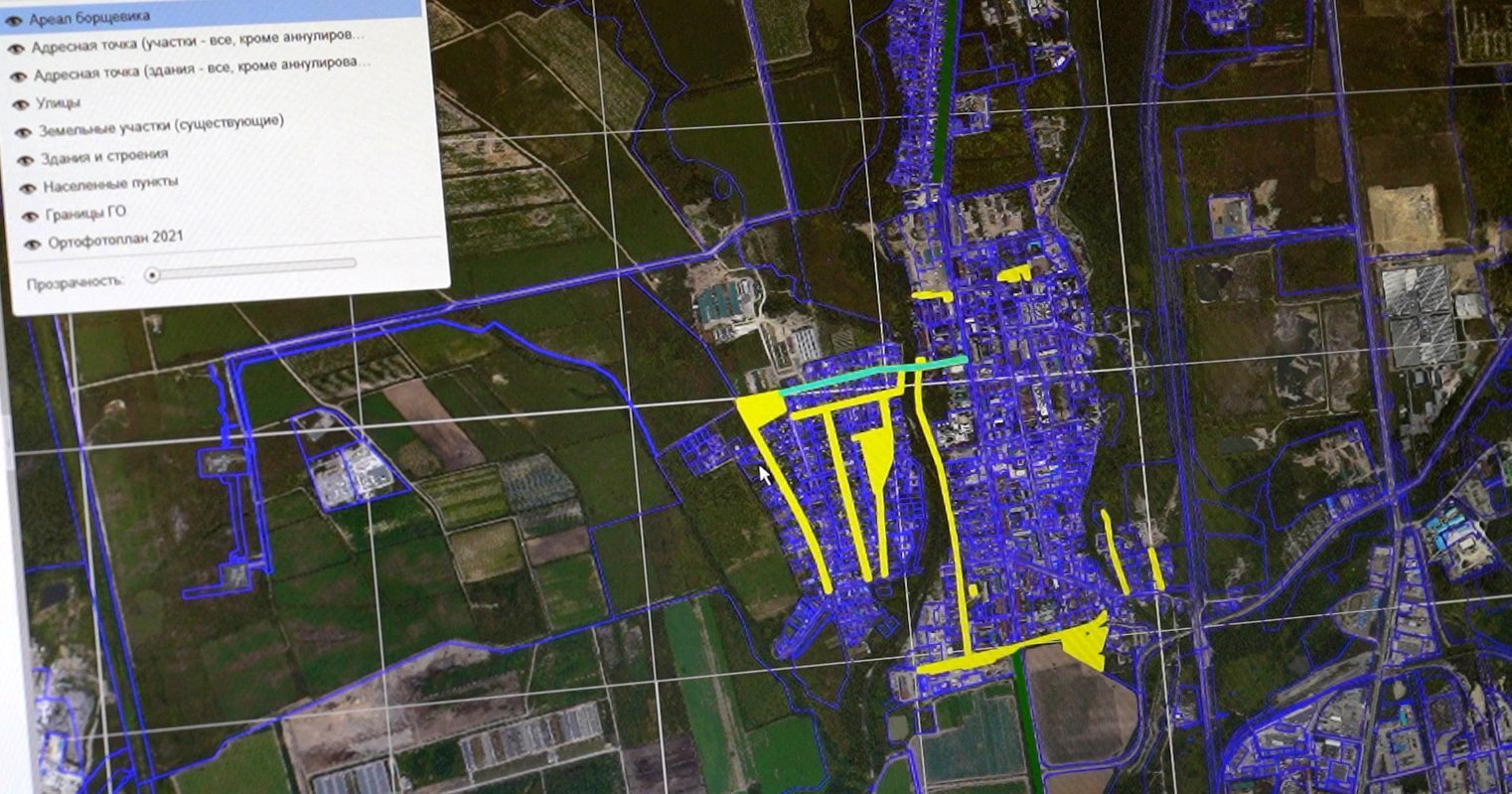The width and height of the screenshot is (1512, 794).
Task: Toggle visibility of Адресная точка (участки) layer
Action: (16, 48)
